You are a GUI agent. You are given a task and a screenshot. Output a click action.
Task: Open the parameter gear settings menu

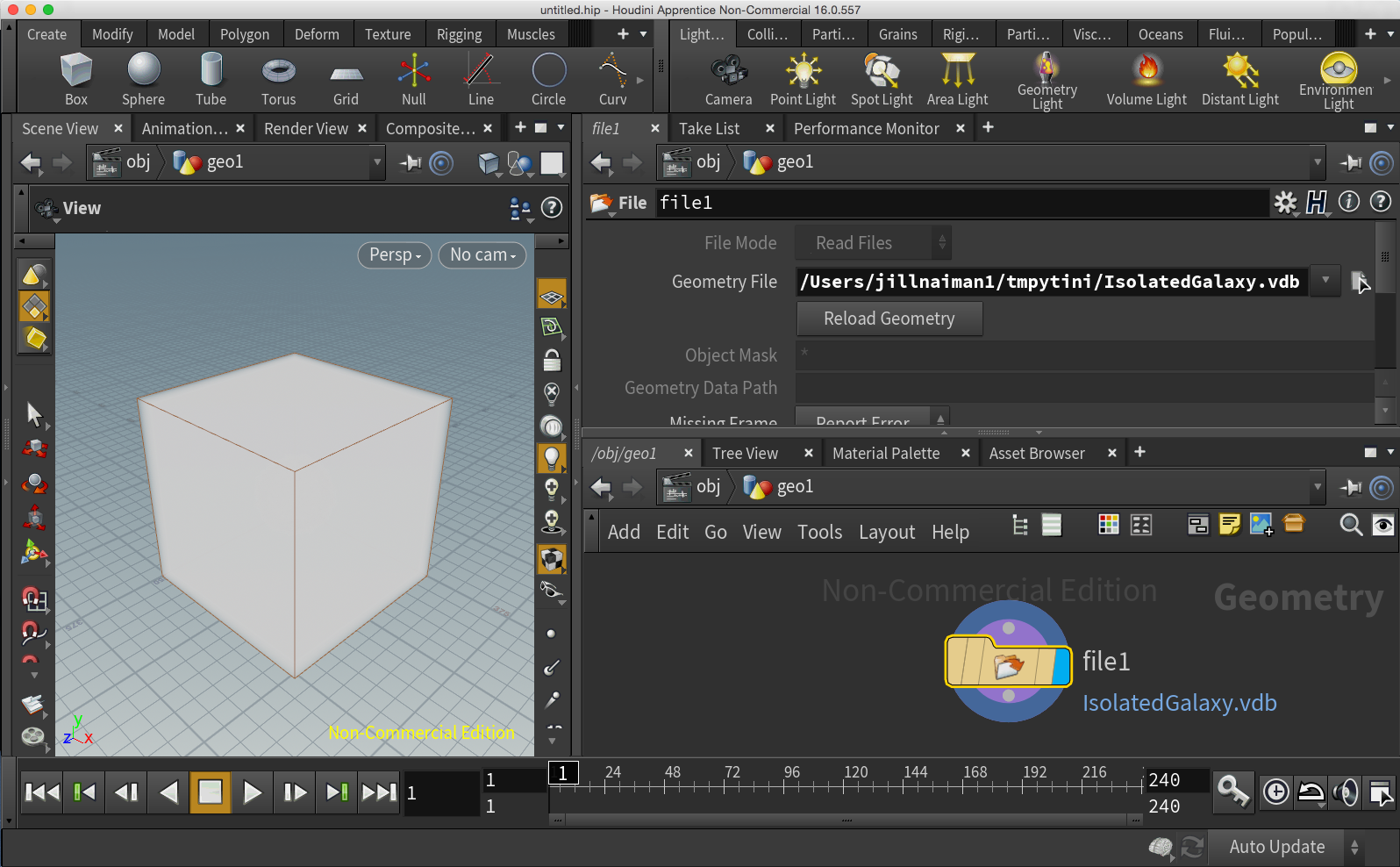pos(1285,203)
